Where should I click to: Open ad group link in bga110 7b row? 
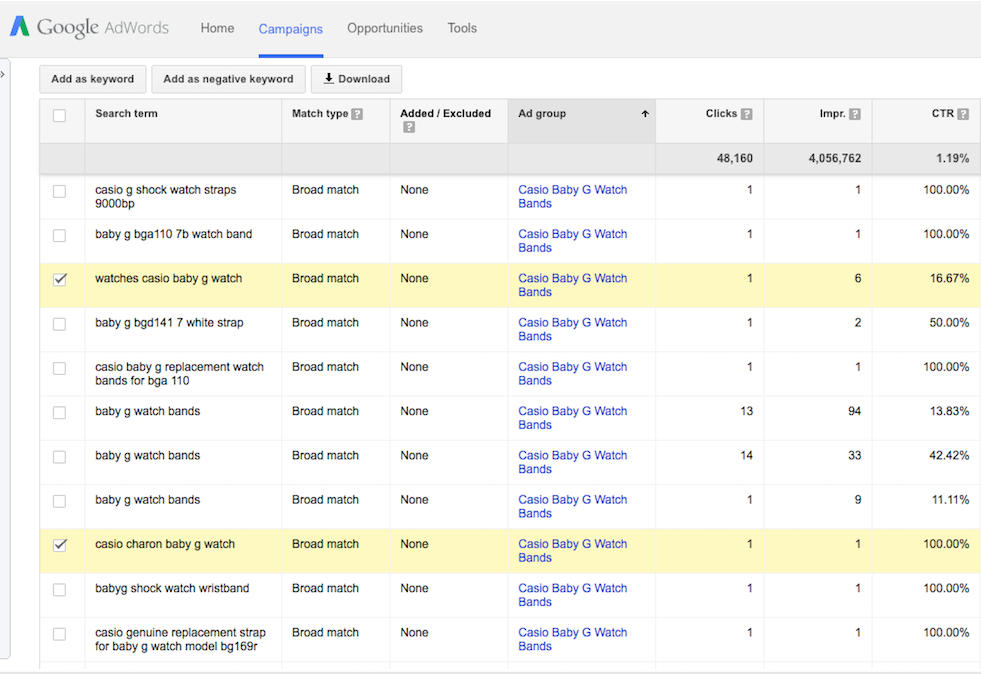coord(572,241)
